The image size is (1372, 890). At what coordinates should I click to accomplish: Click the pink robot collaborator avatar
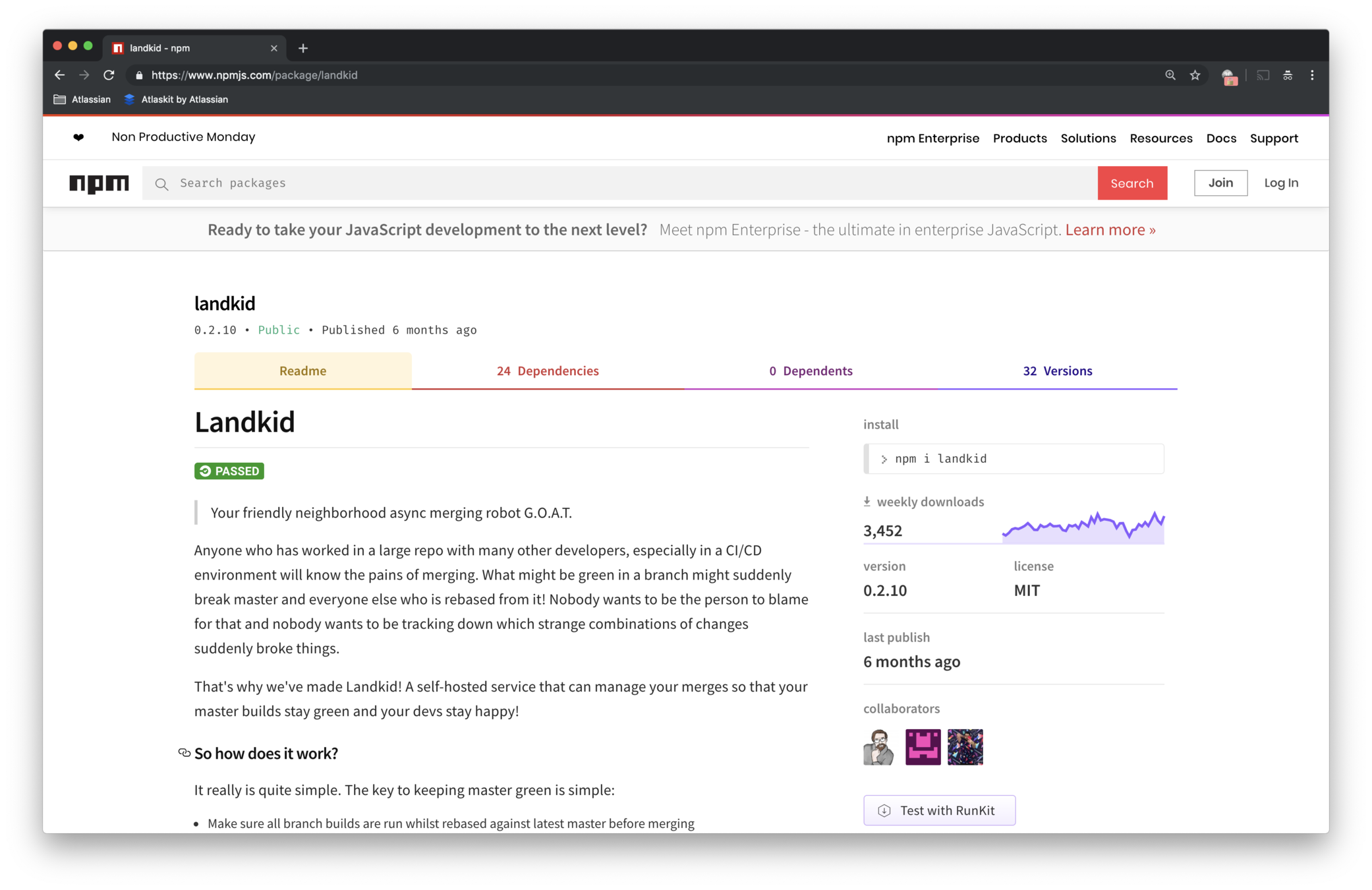coord(923,747)
